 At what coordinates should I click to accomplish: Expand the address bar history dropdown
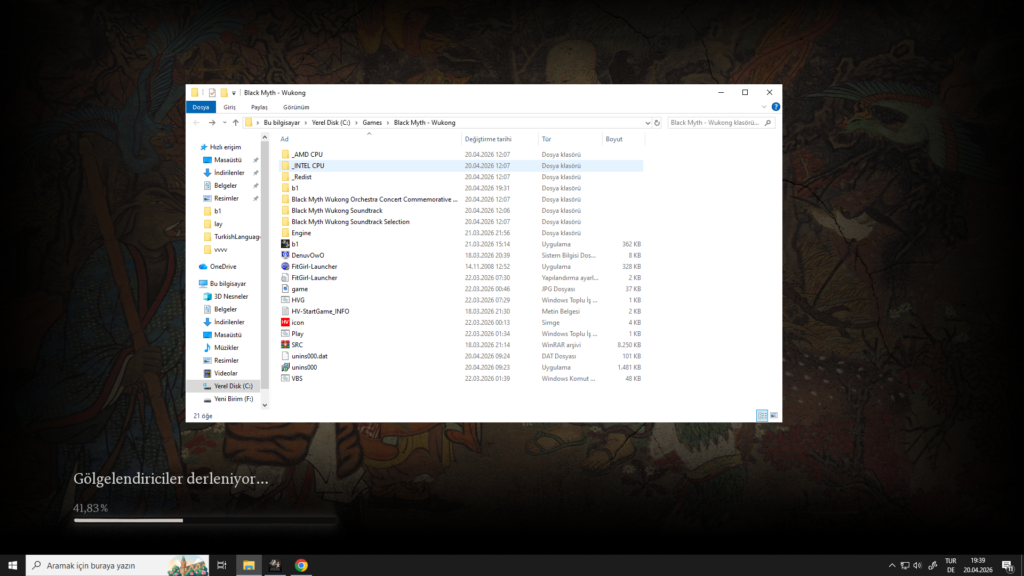647,123
